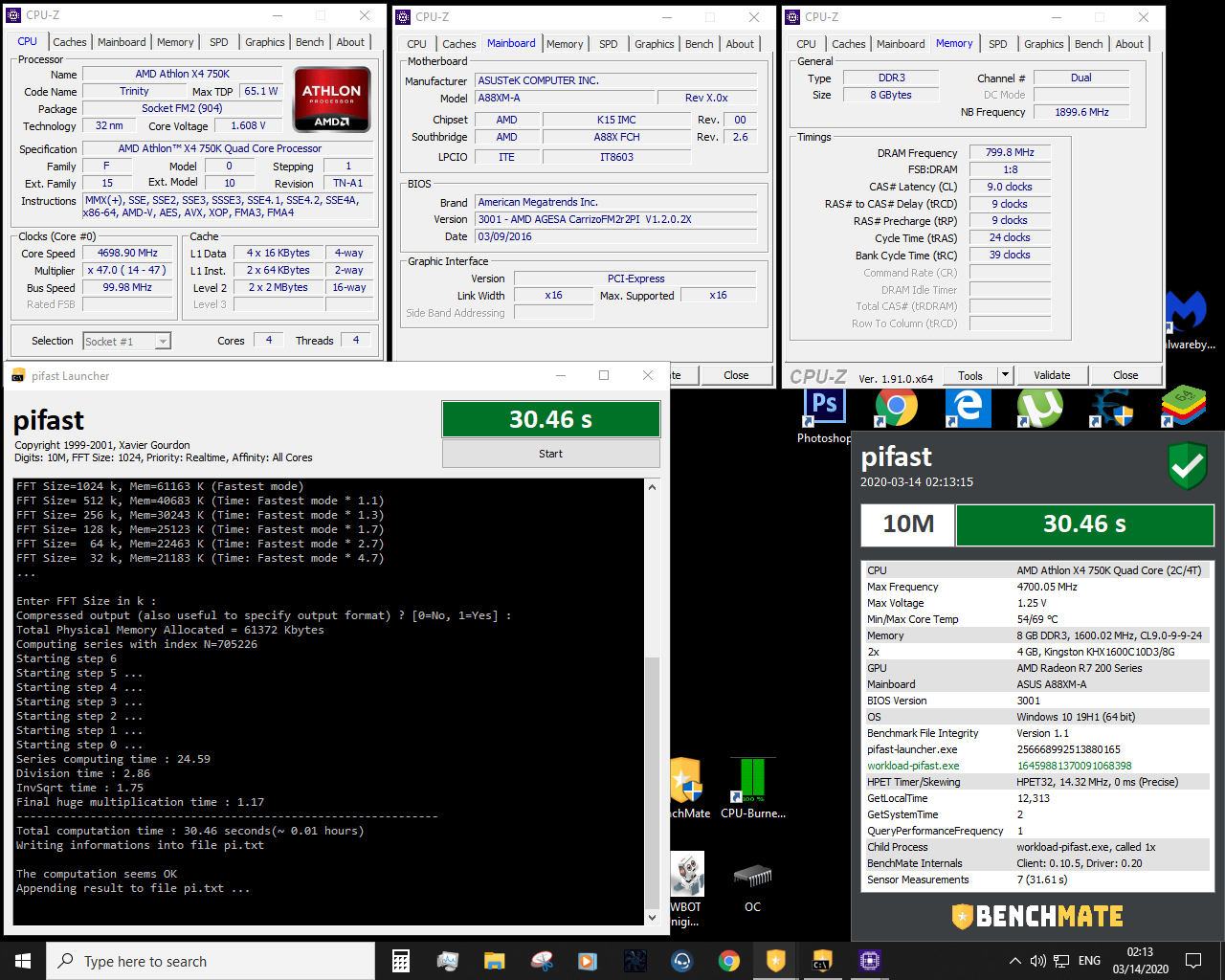Open the fan icon app on taskbar
This screenshot has width=1225, height=980.
(x=635, y=961)
